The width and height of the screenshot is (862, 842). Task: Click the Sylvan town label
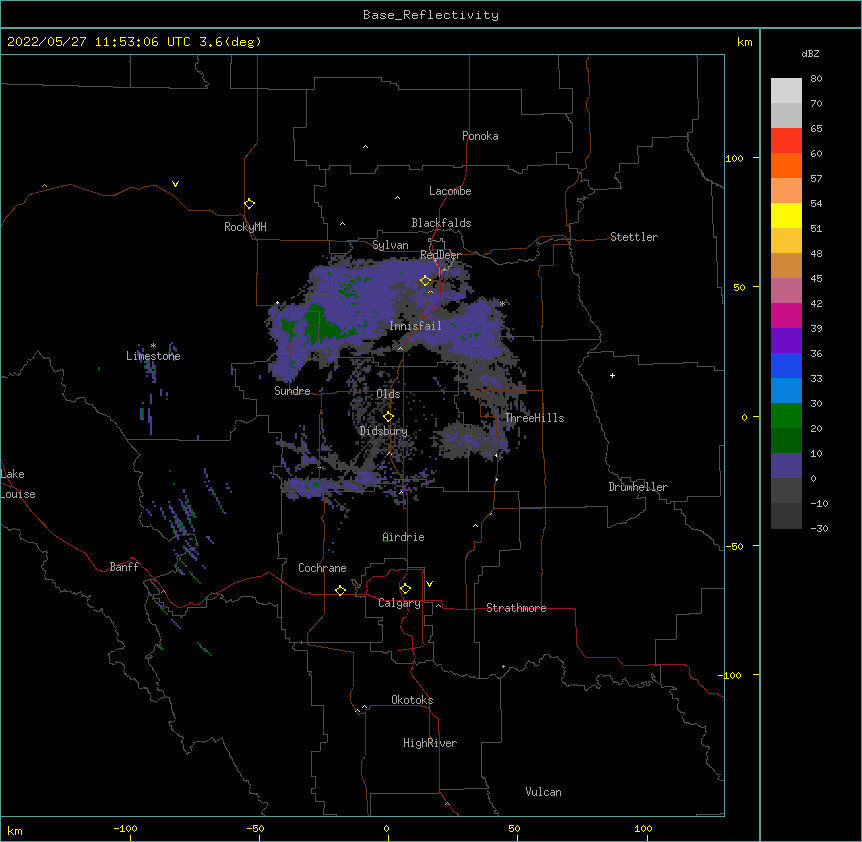(x=390, y=245)
